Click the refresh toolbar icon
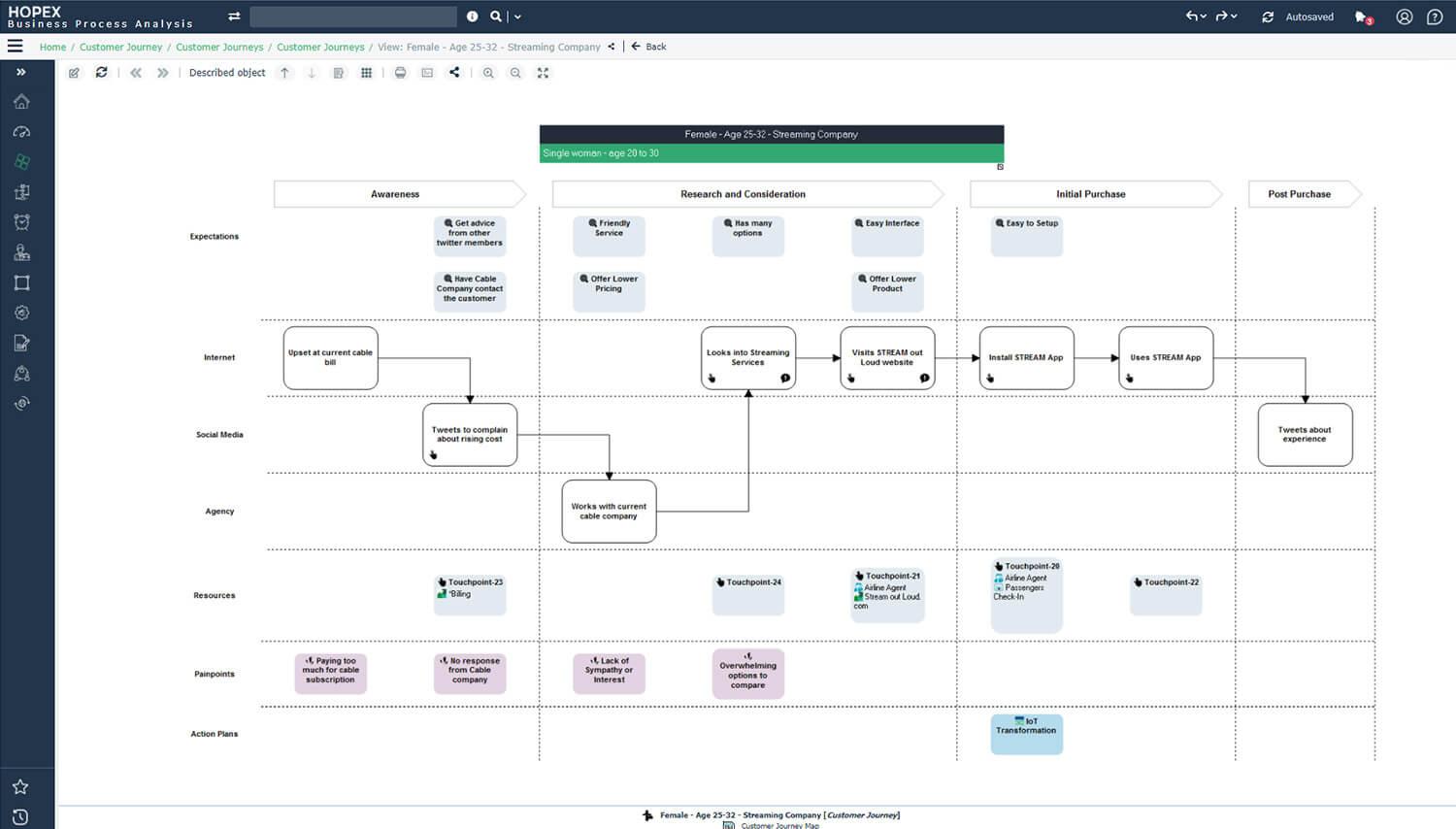This screenshot has height=829, width=1456. point(101,73)
